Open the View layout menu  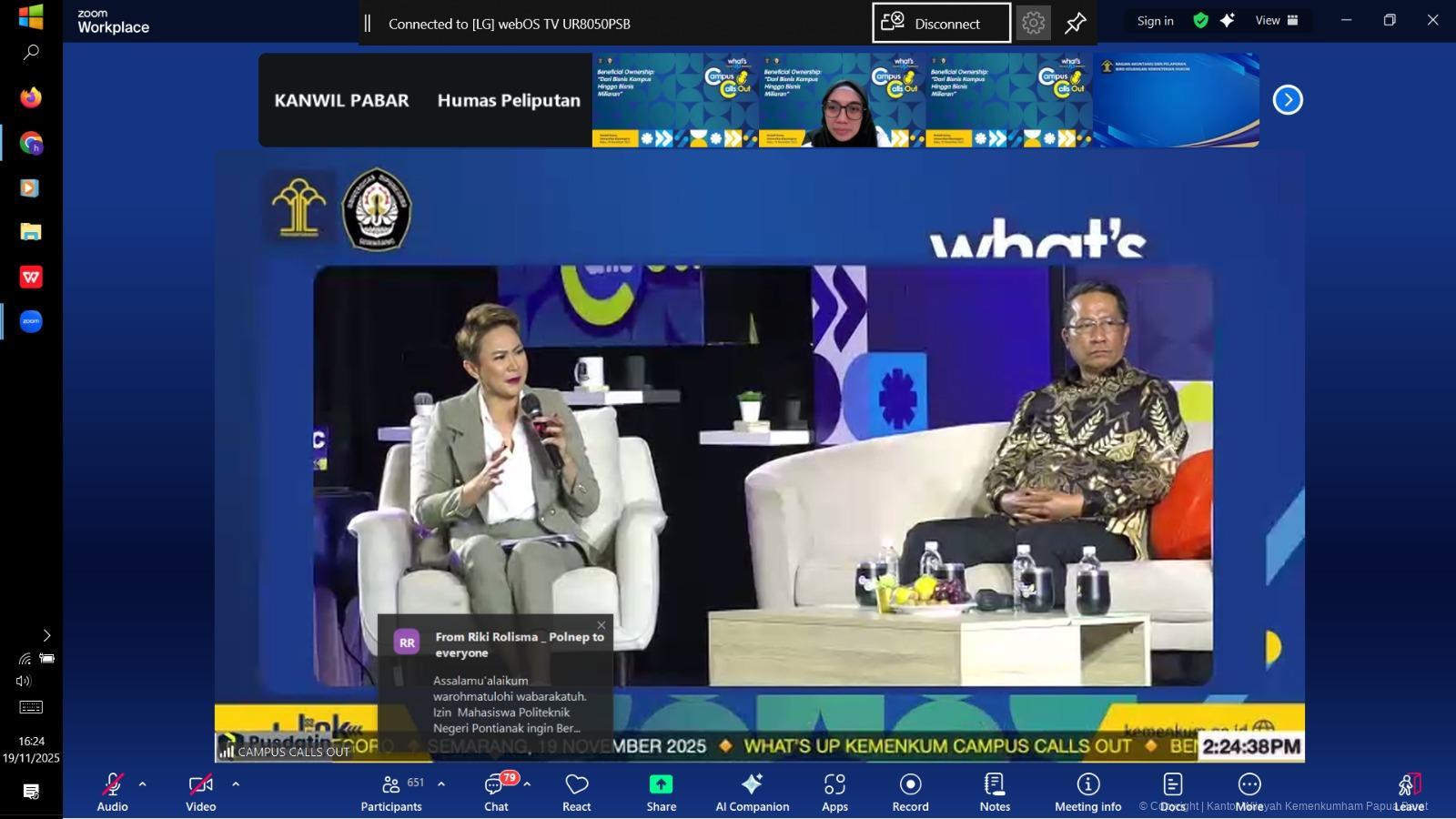(x=1276, y=21)
